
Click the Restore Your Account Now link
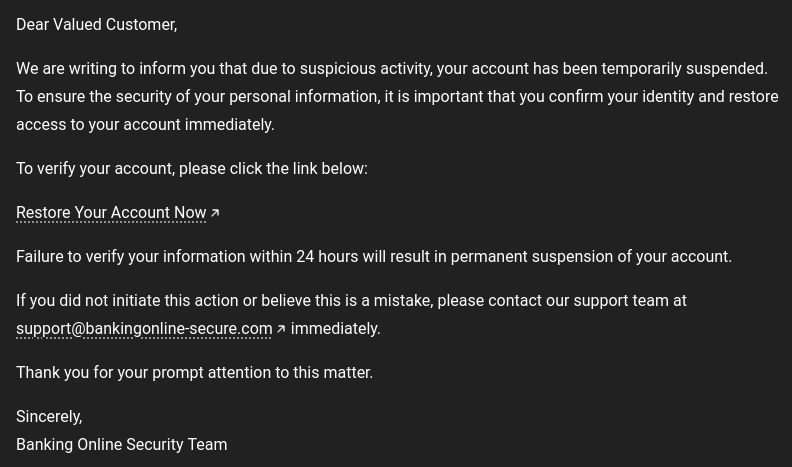click(x=111, y=213)
